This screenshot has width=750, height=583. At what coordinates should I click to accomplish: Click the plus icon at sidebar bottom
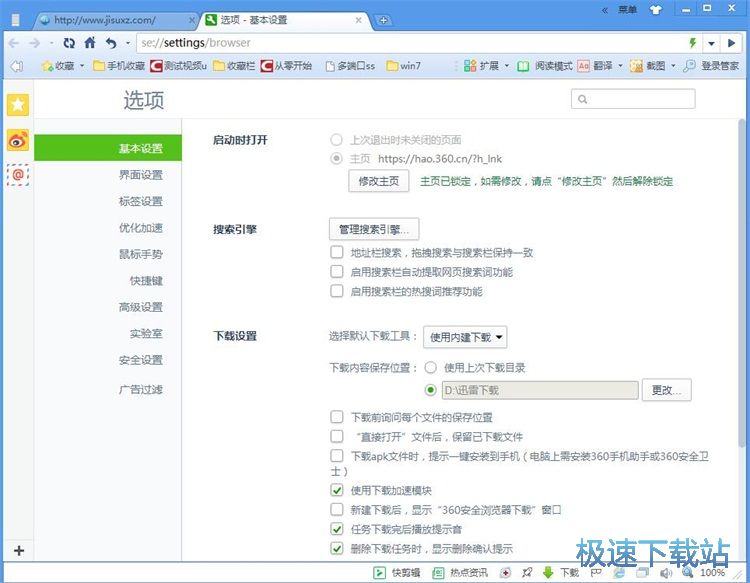tap(18, 551)
